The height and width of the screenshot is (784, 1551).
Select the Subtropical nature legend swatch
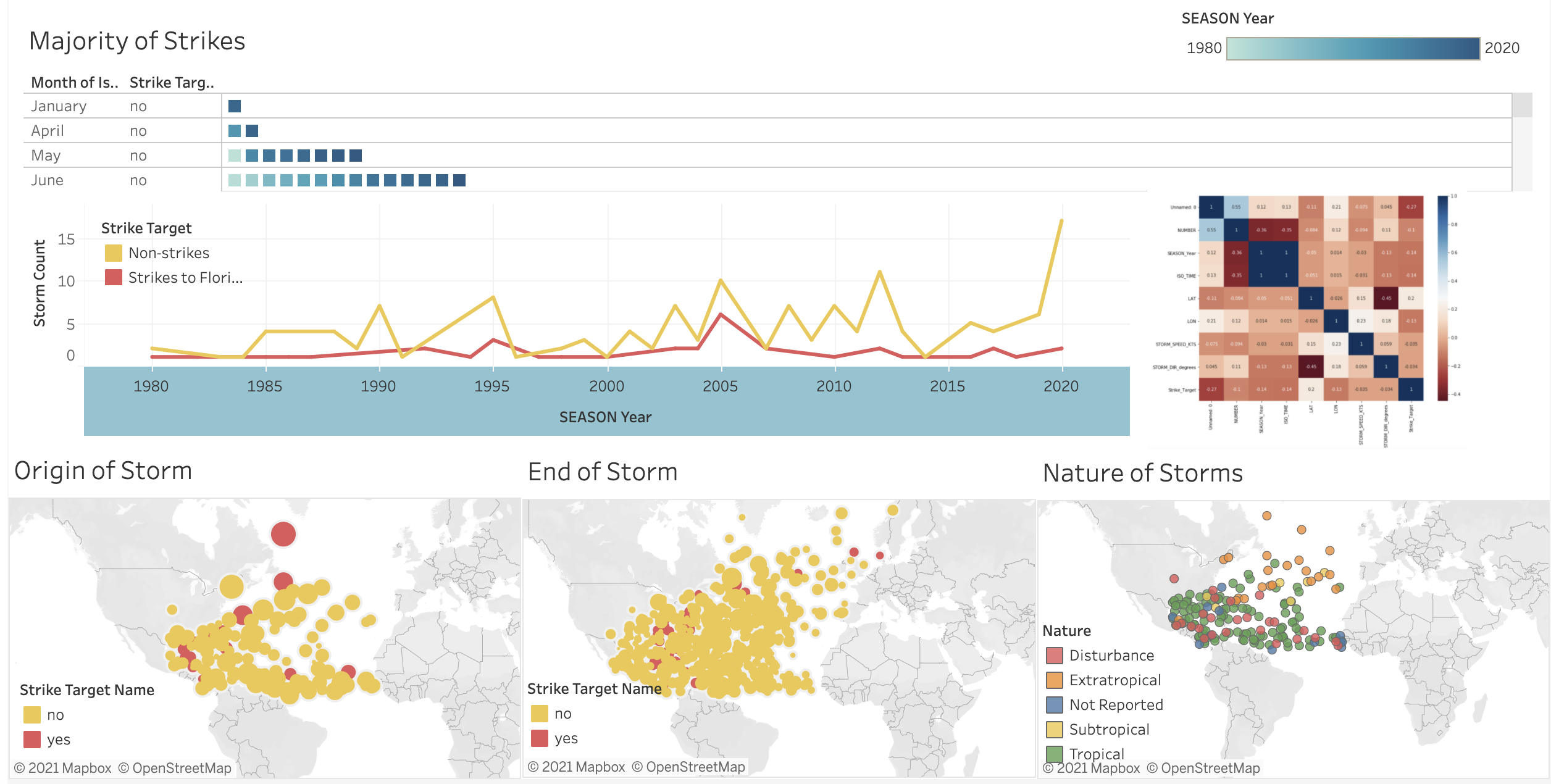pyautogui.click(x=1055, y=729)
